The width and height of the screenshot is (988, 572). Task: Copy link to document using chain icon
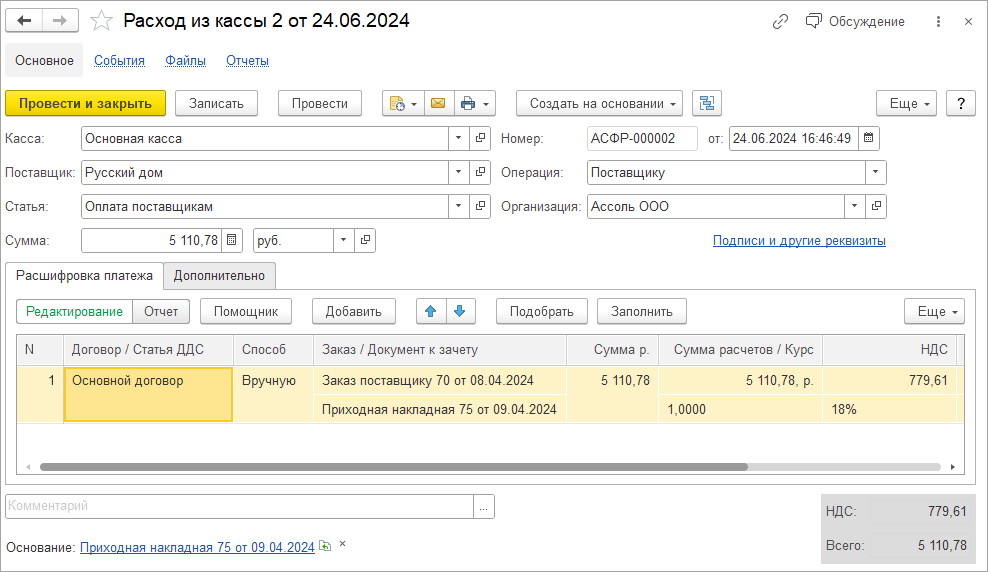(x=781, y=21)
